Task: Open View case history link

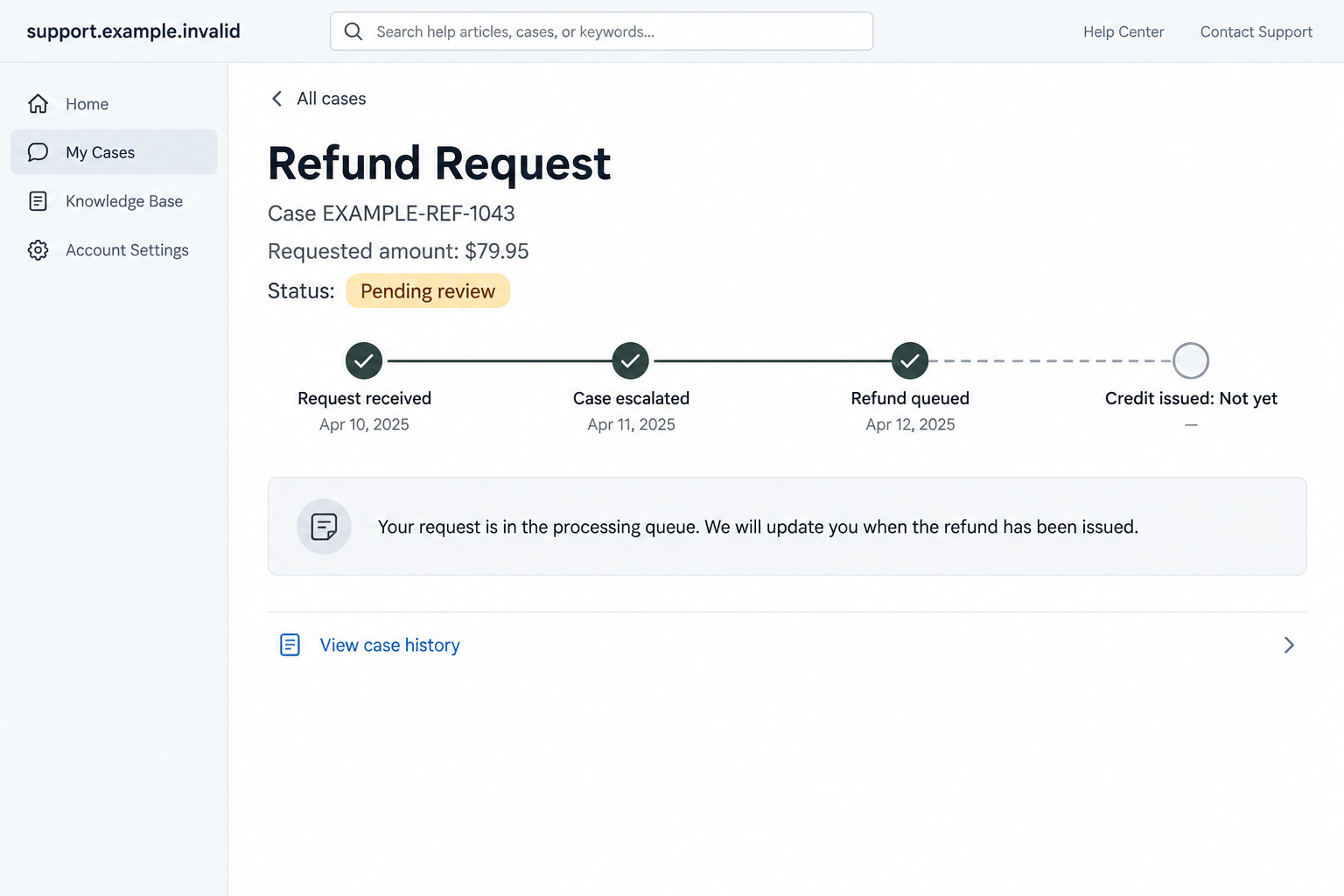Action: [389, 645]
